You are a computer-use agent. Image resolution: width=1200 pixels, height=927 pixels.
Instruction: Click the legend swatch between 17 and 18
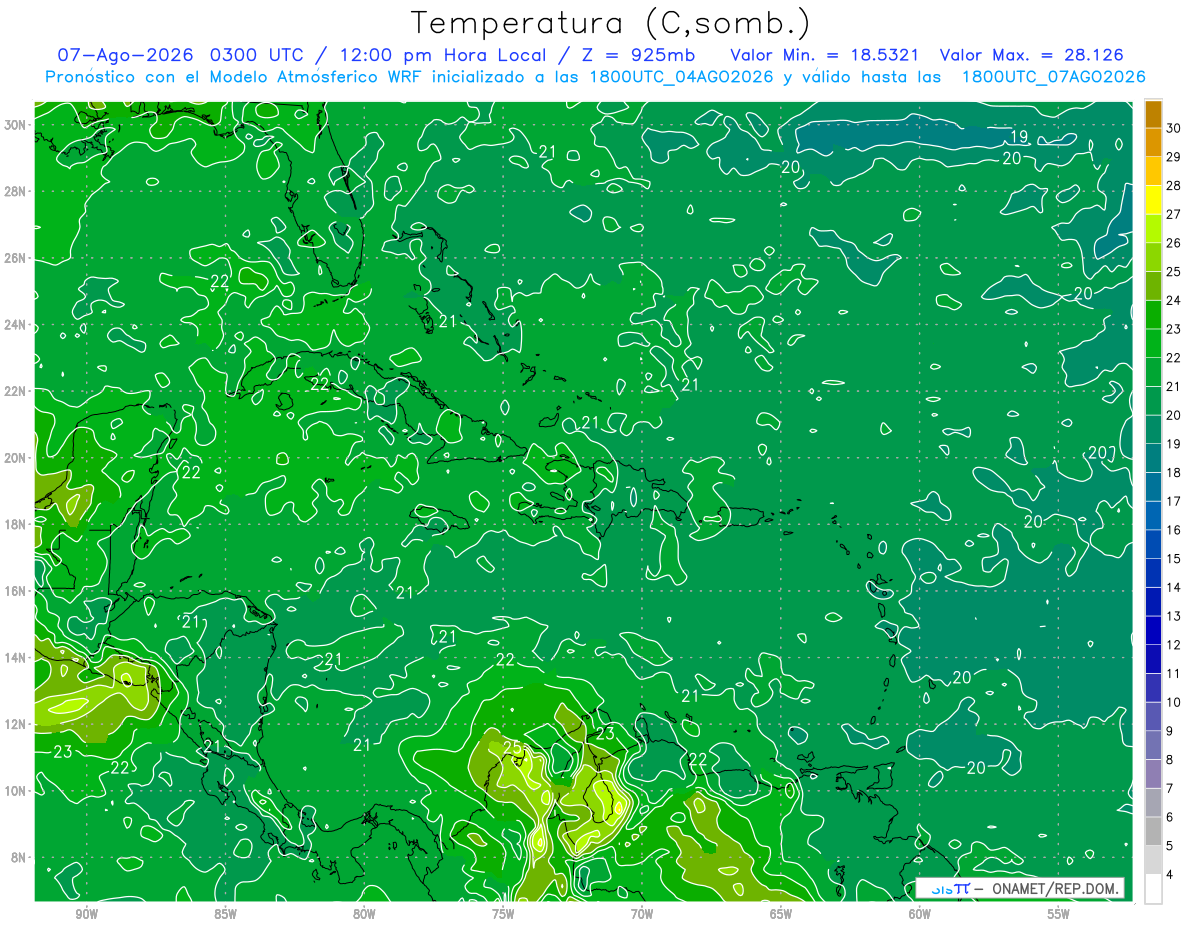click(x=1153, y=487)
